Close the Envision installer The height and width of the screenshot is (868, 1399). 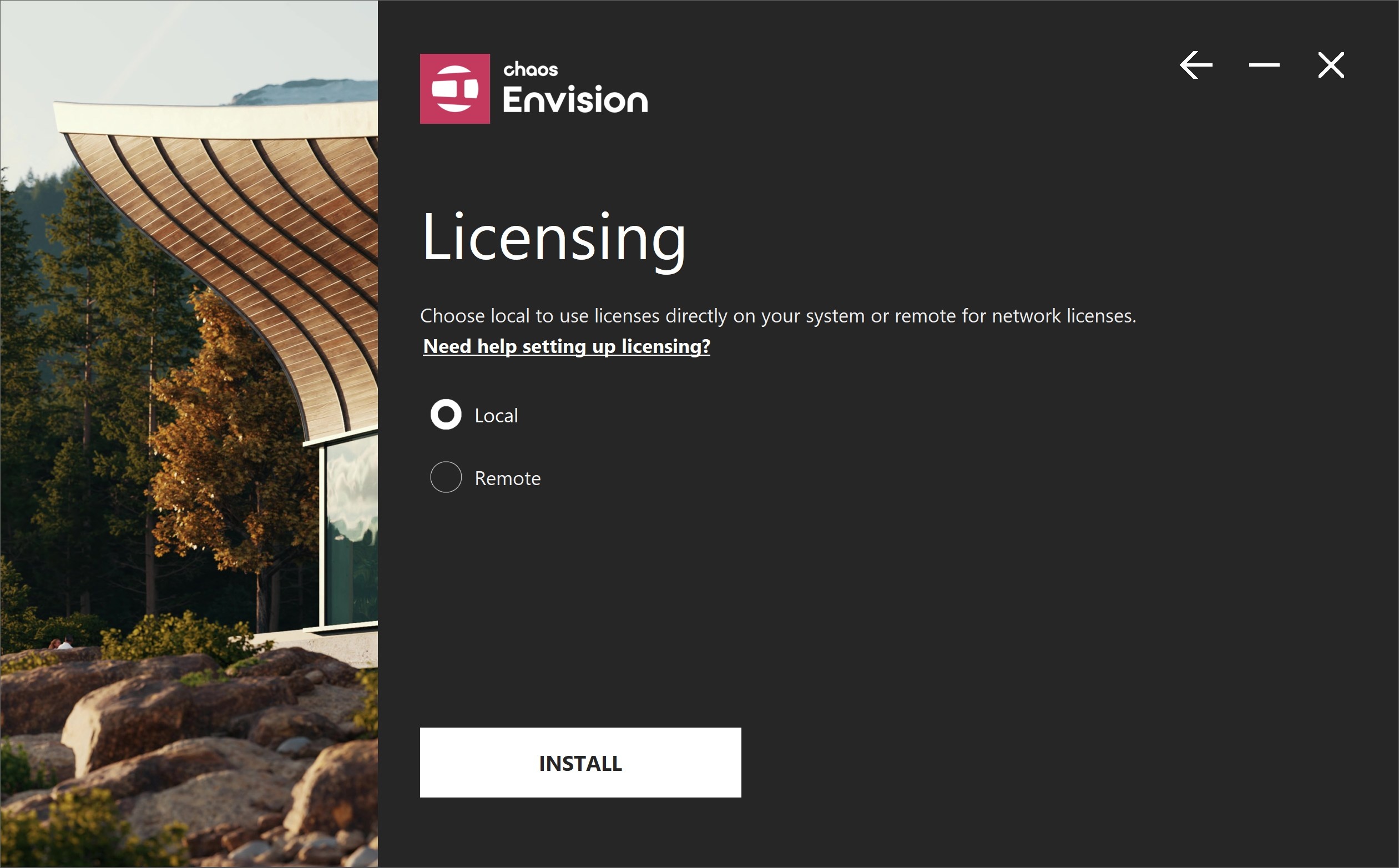[1331, 65]
